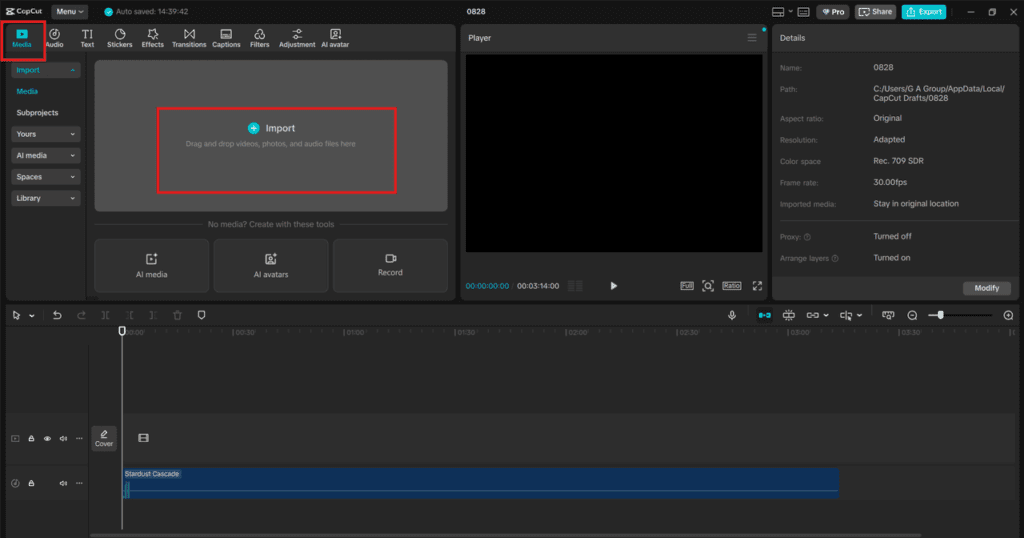1024x538 pixels.
Task: Click the undo arrow in timeline toolbar
Action: [x=57, y=315]
